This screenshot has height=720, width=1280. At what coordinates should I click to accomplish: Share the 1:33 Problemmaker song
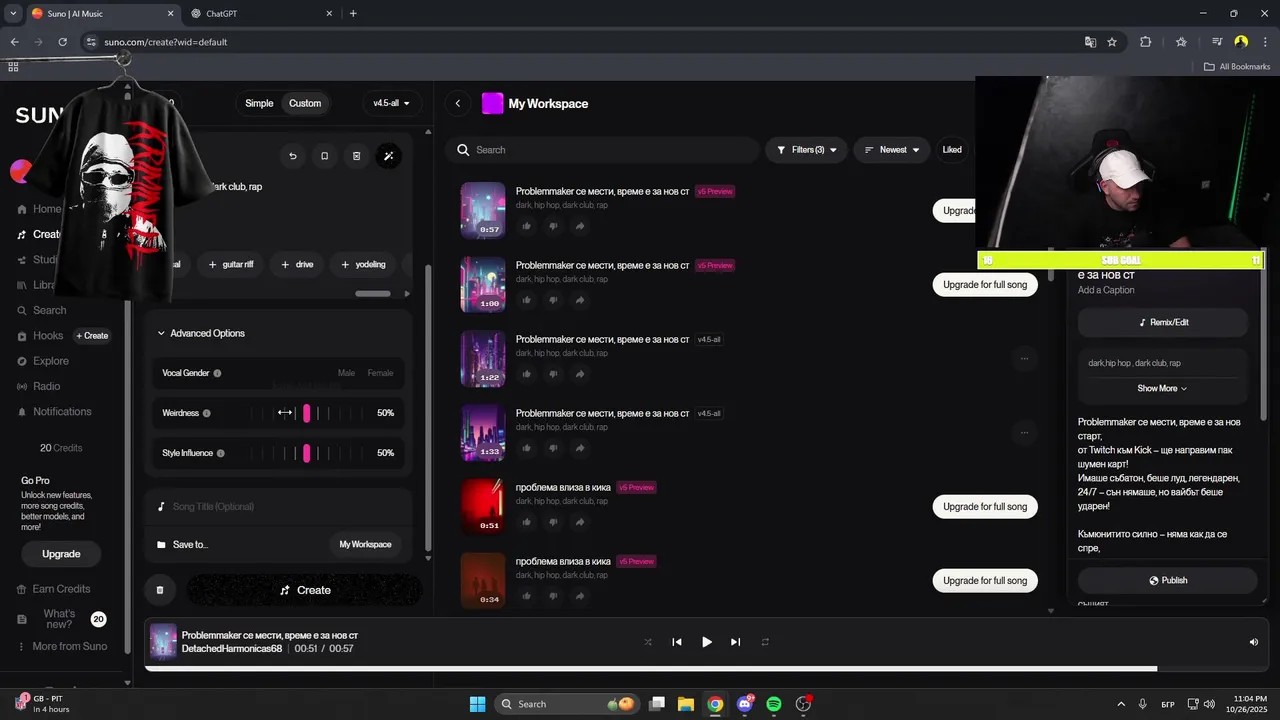580,448
